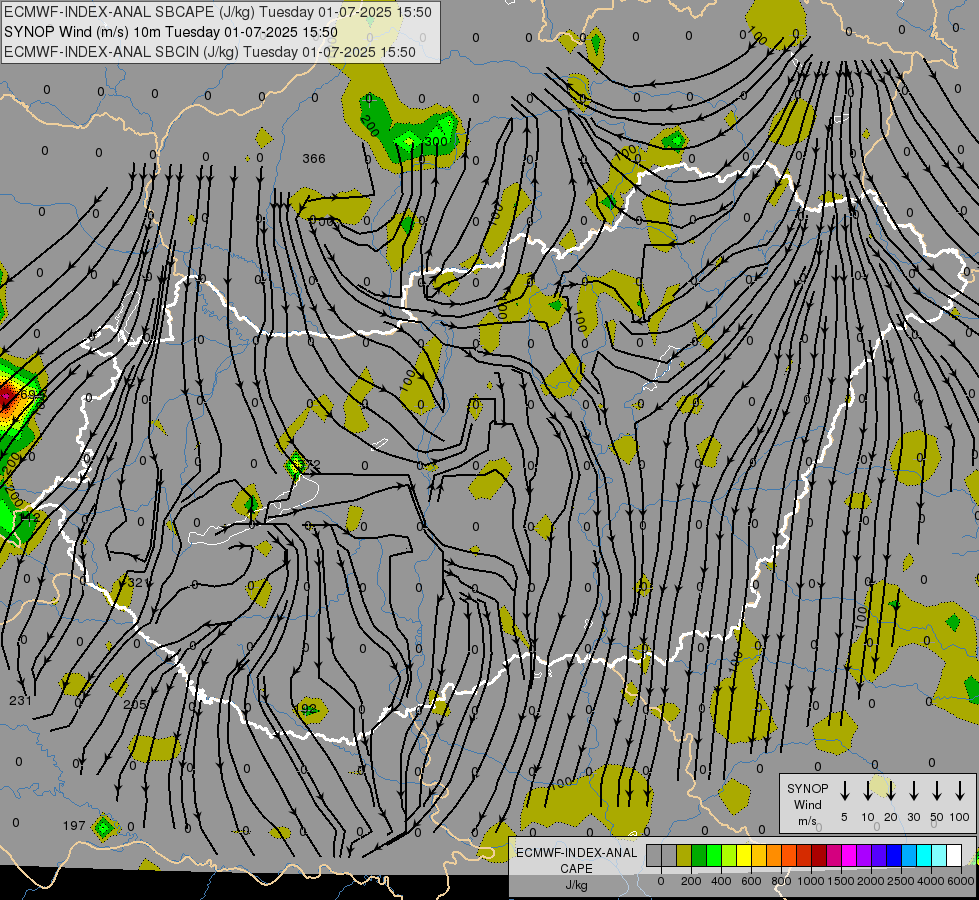Click the 50 m/s wind arrow in legend
Image resolution: width=979 pixels, height=900 pixels.
(937, 791)
